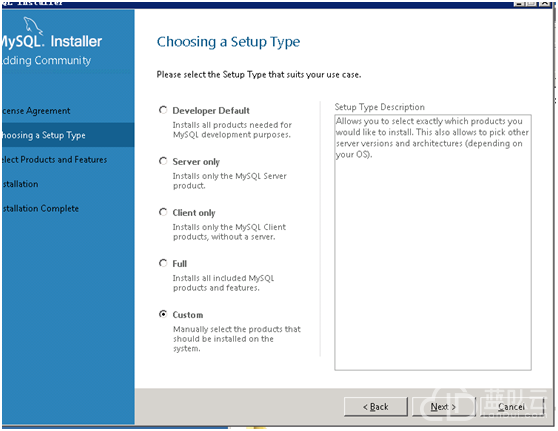
Task: Choose the Server only setup type
Action: tap(163, 161)
